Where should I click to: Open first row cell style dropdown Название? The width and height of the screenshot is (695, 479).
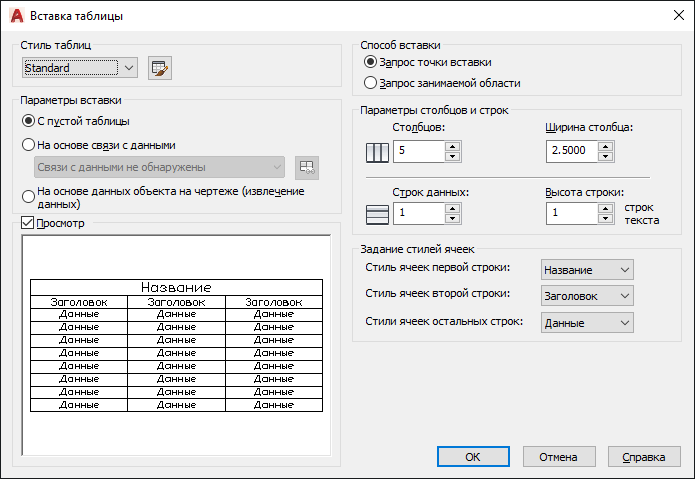click(587, 270)
